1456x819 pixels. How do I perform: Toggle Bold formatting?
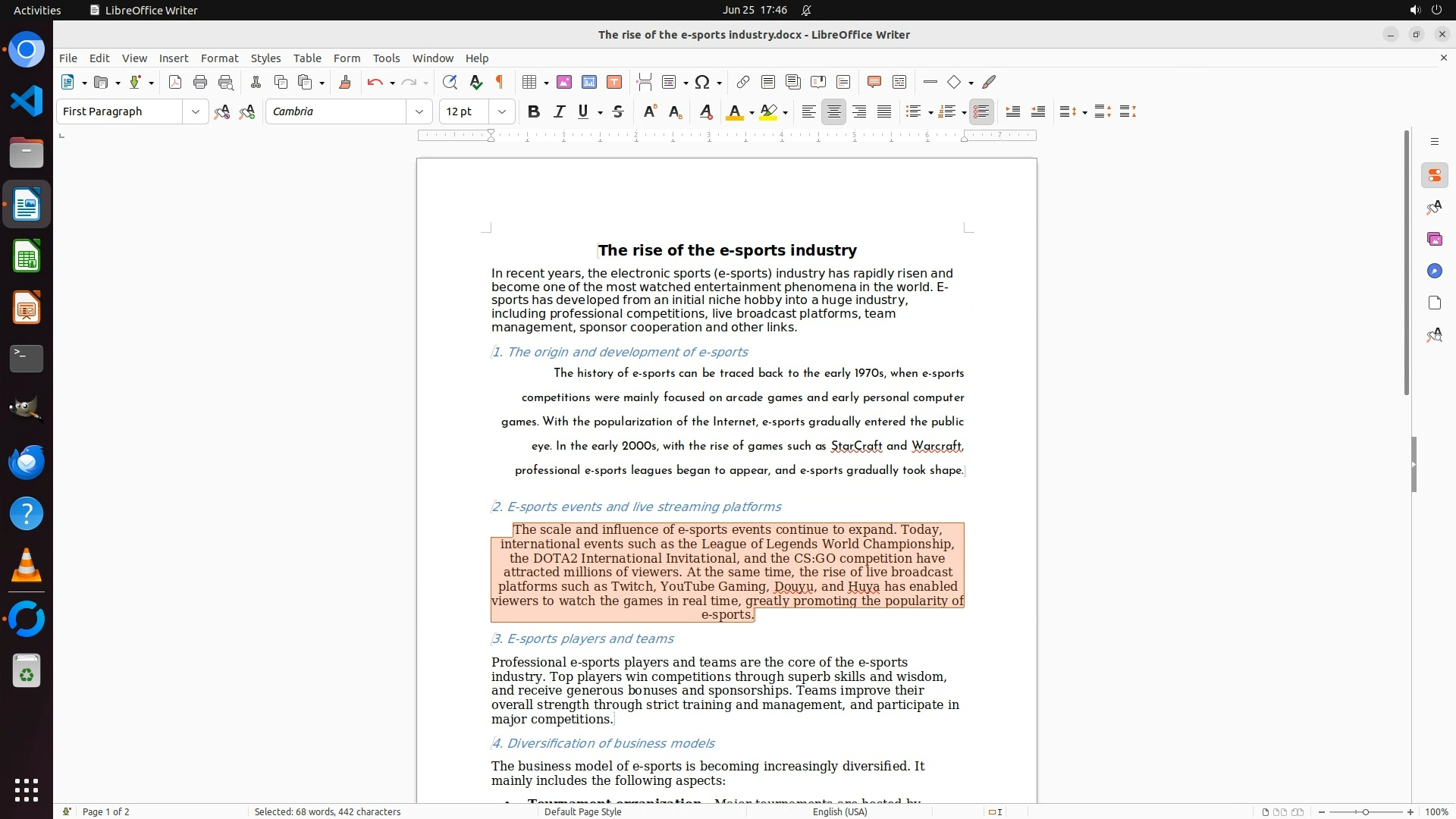coord(534,111)
